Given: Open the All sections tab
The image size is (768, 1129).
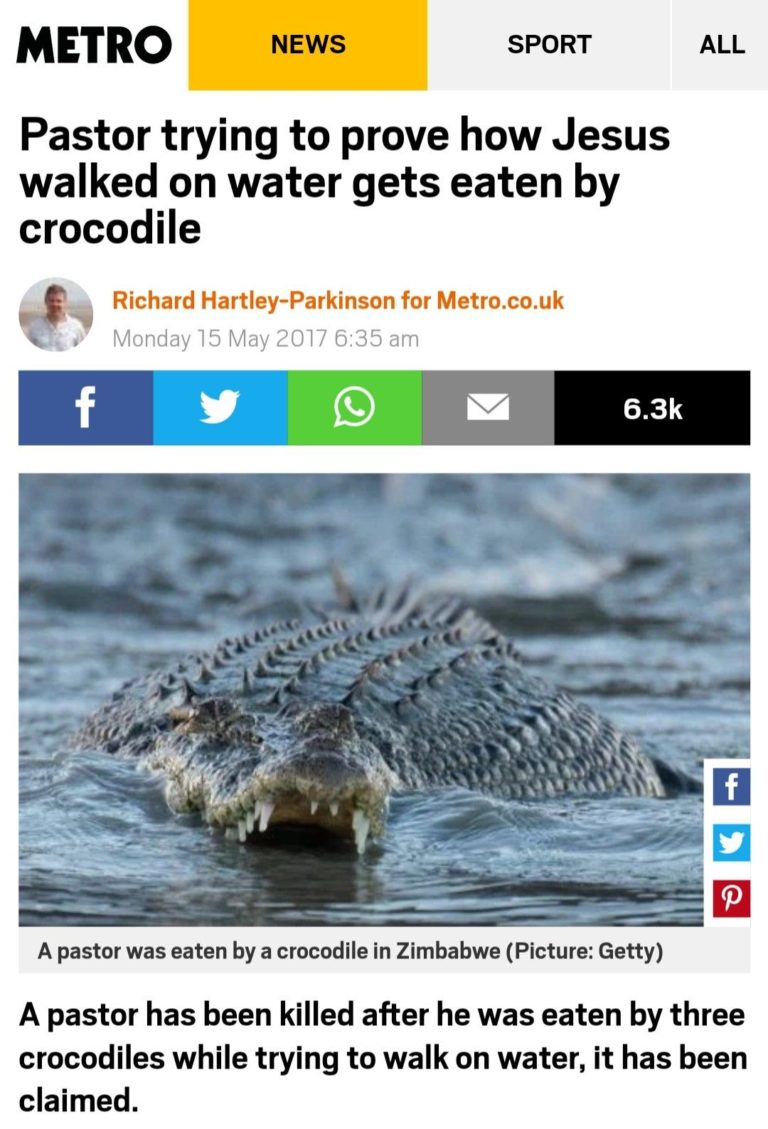Looking at the screenshot, I should click(x=720, y=45).
